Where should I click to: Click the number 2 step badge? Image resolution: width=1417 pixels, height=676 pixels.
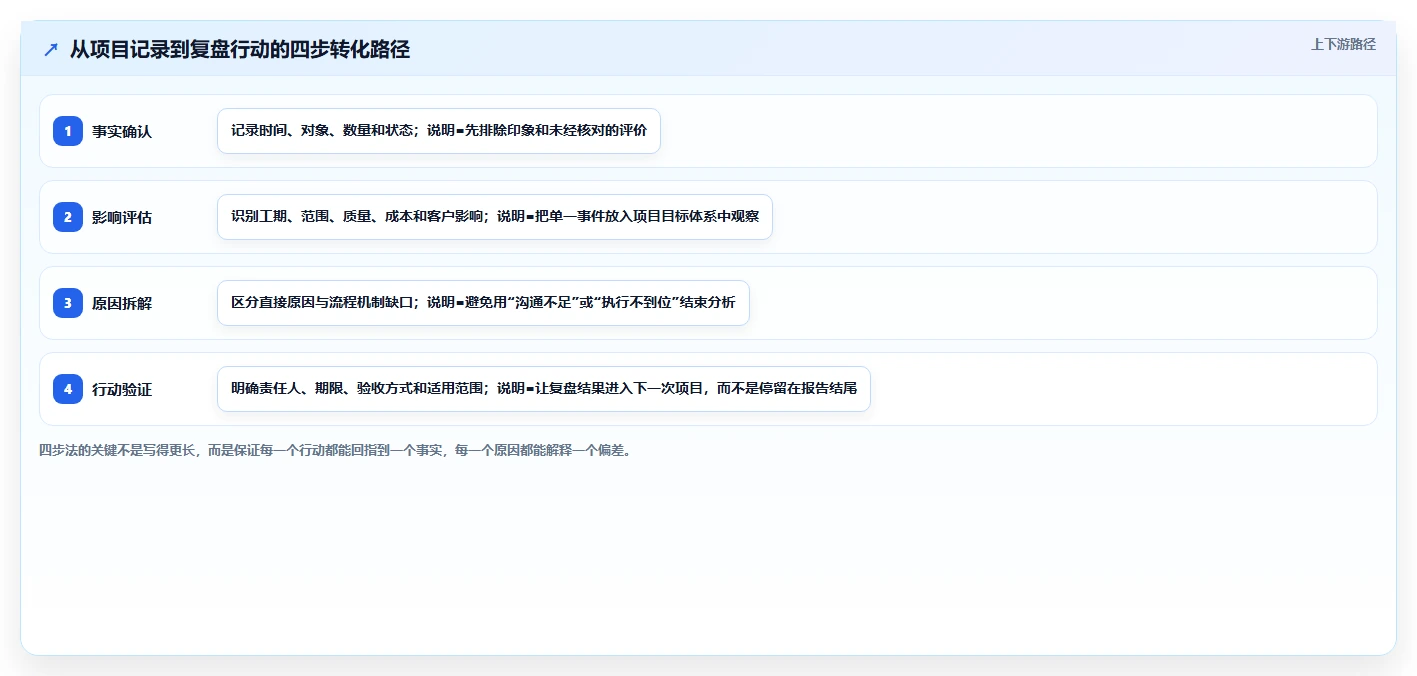click(68, 217)
